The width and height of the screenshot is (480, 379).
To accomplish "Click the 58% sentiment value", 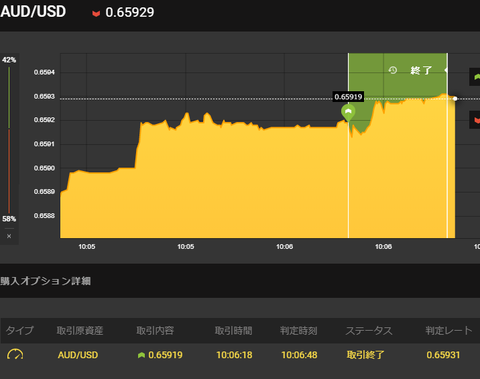I will click(9, 219).
